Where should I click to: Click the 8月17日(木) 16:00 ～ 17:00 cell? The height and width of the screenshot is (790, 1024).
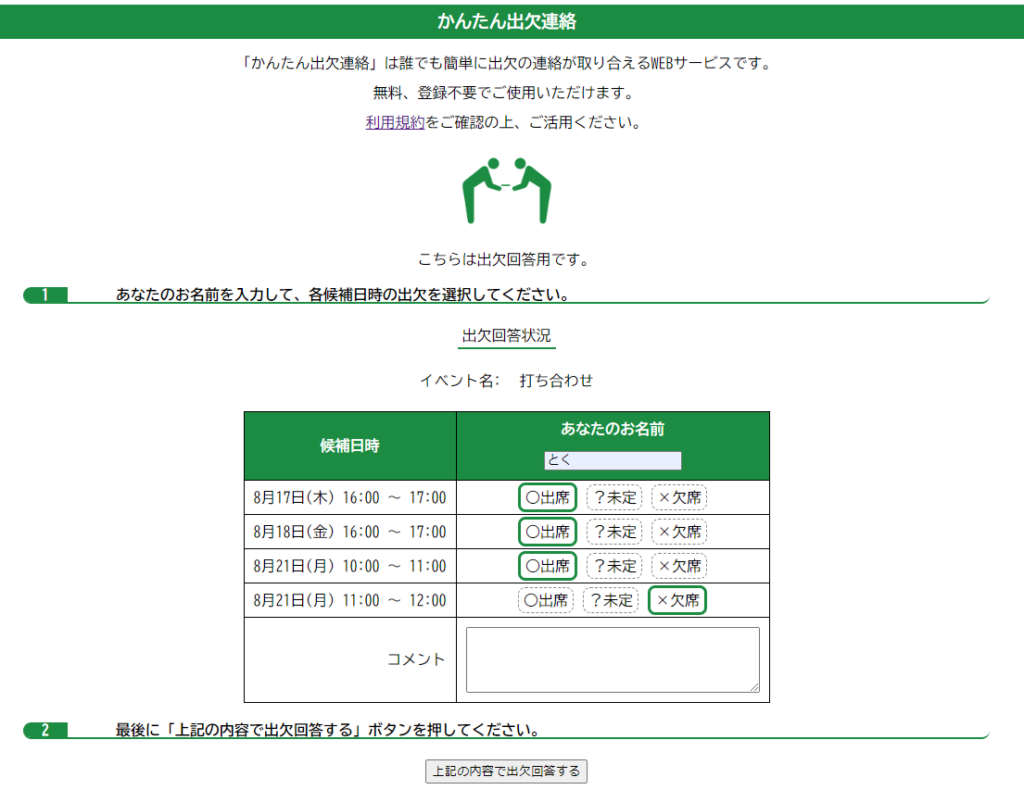tap(350, 498)
